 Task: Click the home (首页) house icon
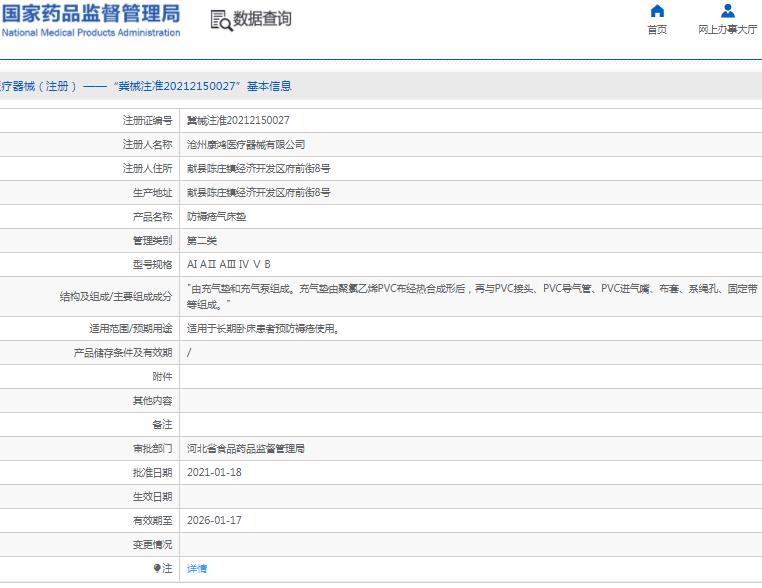(x=657, y=11)
